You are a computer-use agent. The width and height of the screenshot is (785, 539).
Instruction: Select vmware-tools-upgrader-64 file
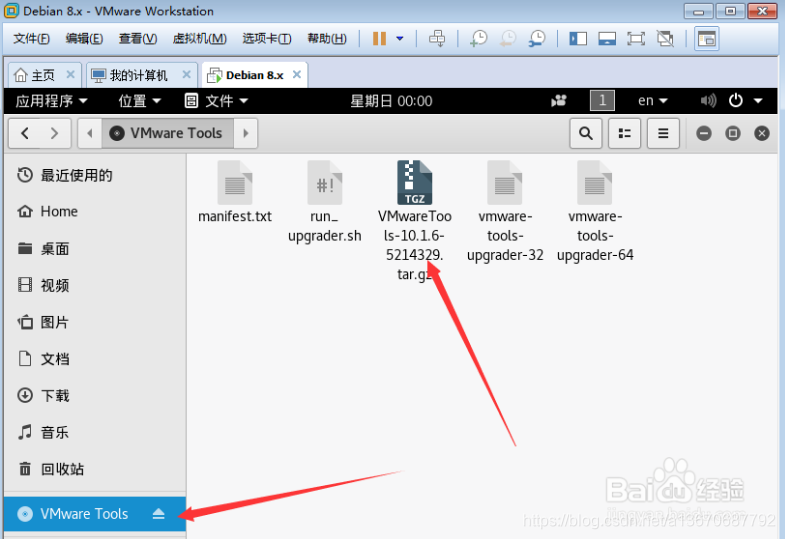[x=595, y=211]
